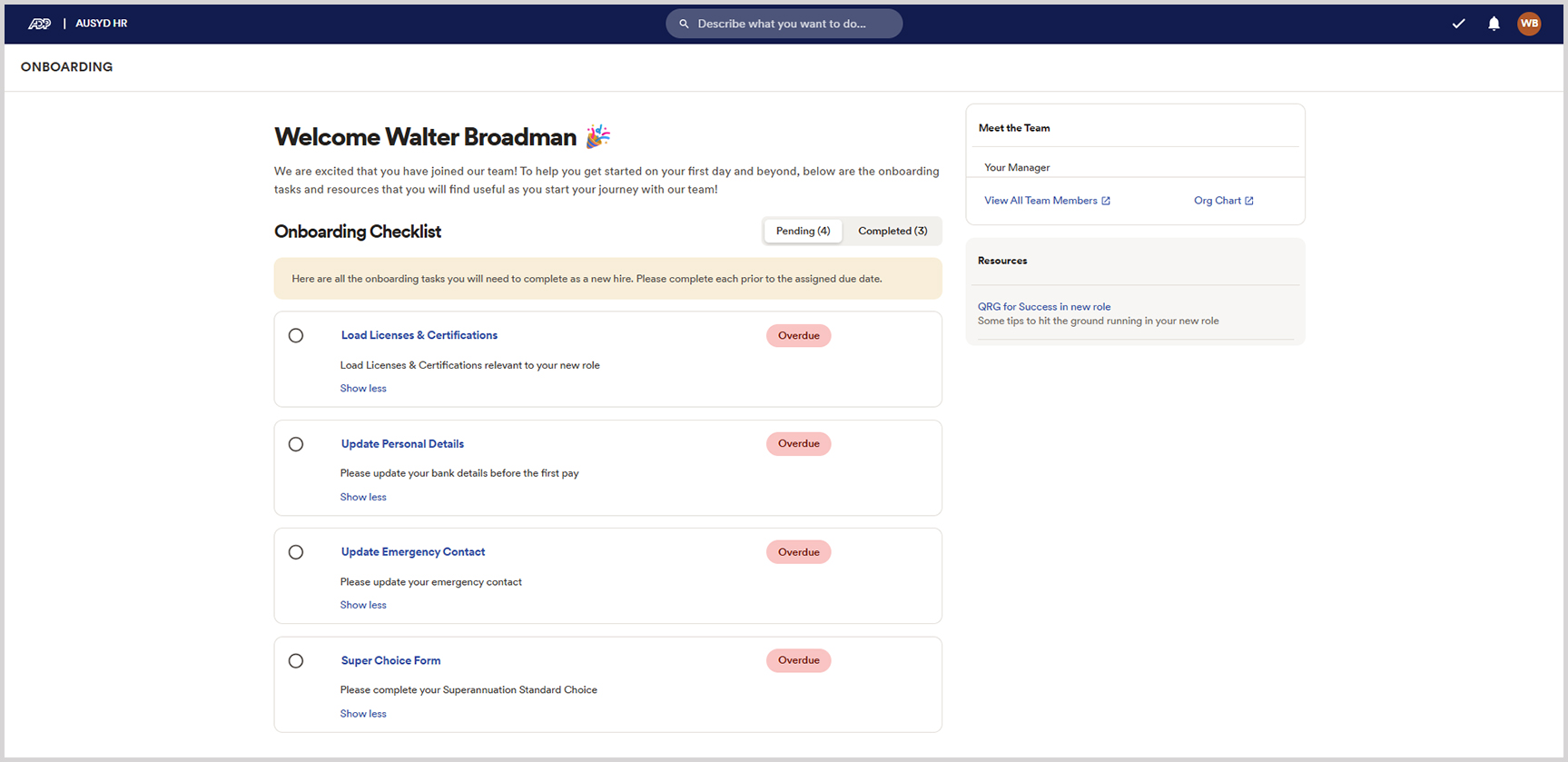Collapse Super Choice Form with Show less
Image resolution: width=1568 pixels, height=762 pixels.
(363, 714)
